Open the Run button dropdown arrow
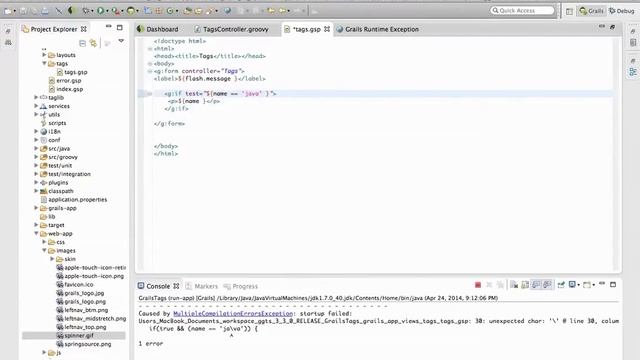 (x=107, y=11)
